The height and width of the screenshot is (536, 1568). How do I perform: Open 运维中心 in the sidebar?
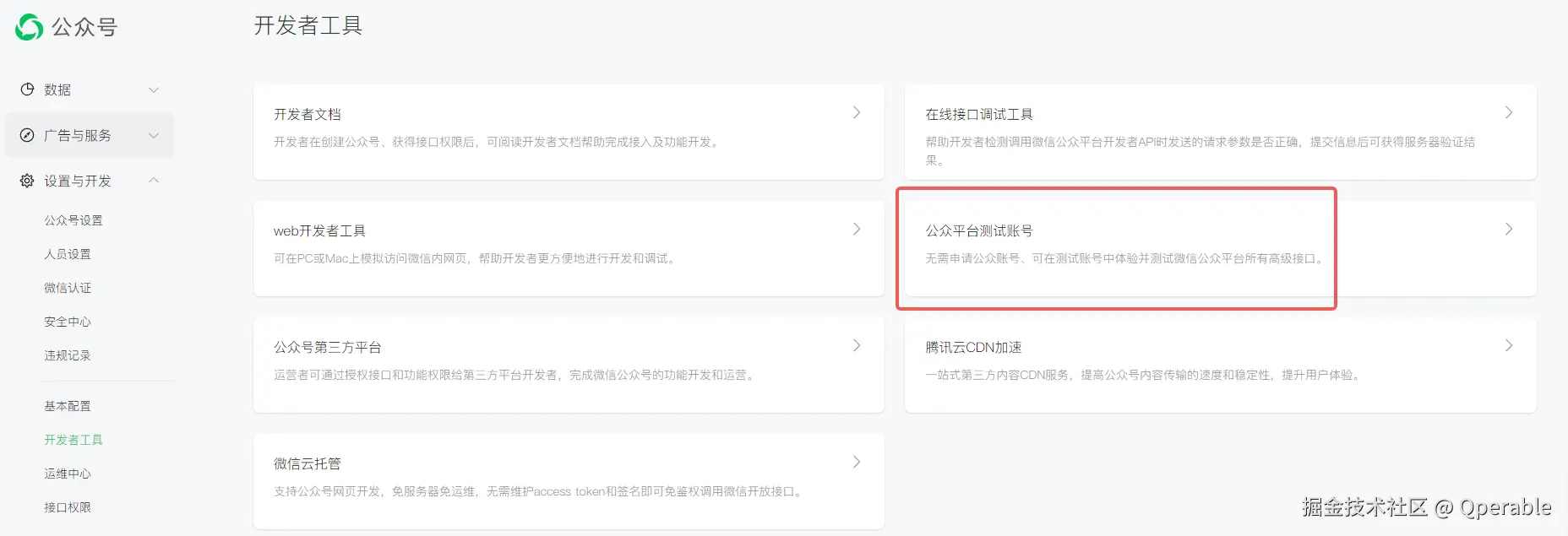coord(68,474)
